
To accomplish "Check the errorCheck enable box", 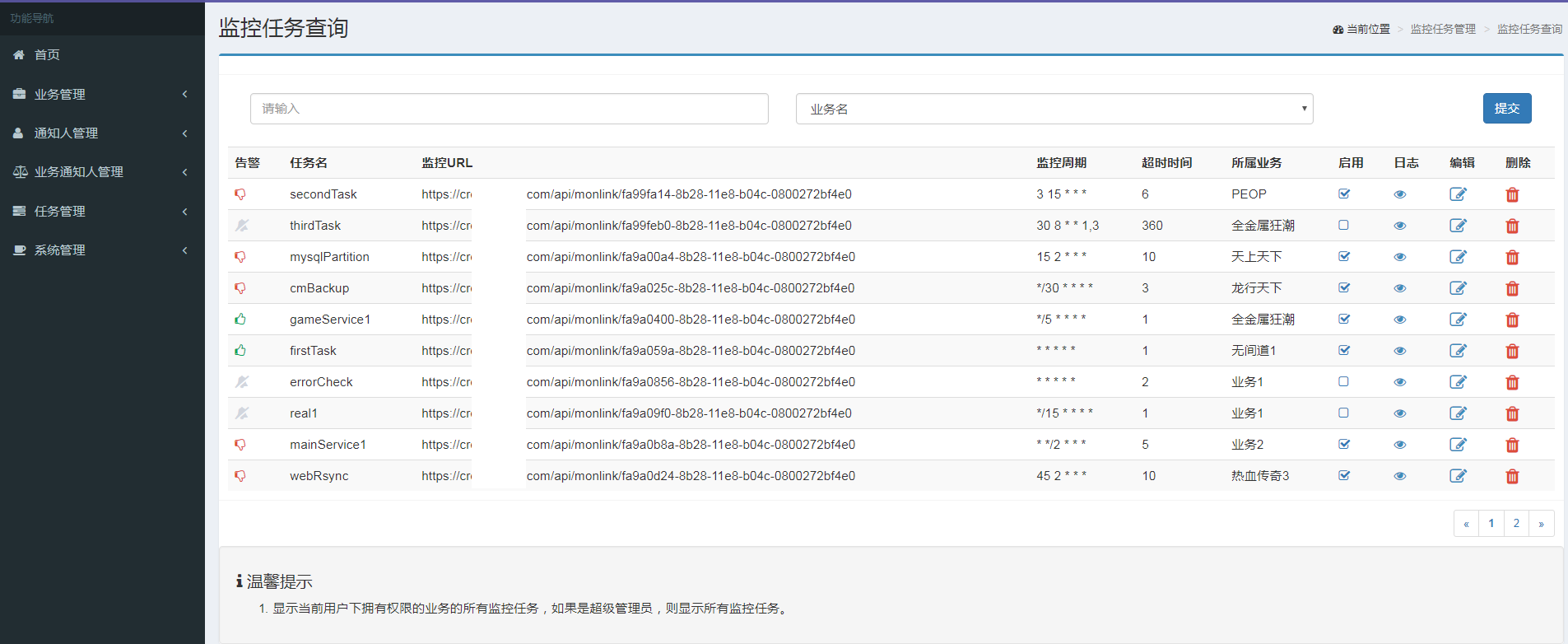I will [1343, 381].
